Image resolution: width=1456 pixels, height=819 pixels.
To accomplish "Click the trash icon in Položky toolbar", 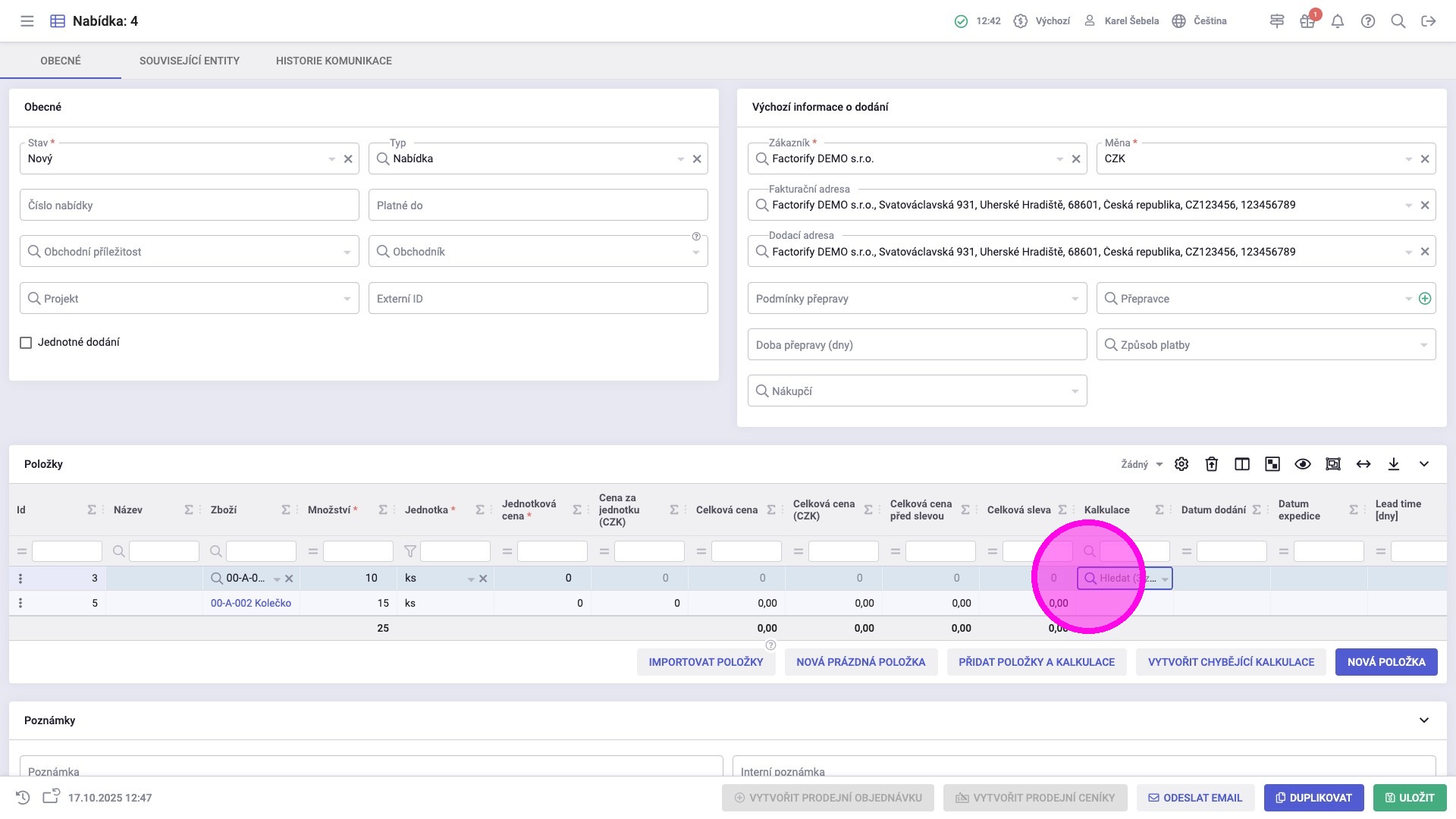I will click(1212, 464).
